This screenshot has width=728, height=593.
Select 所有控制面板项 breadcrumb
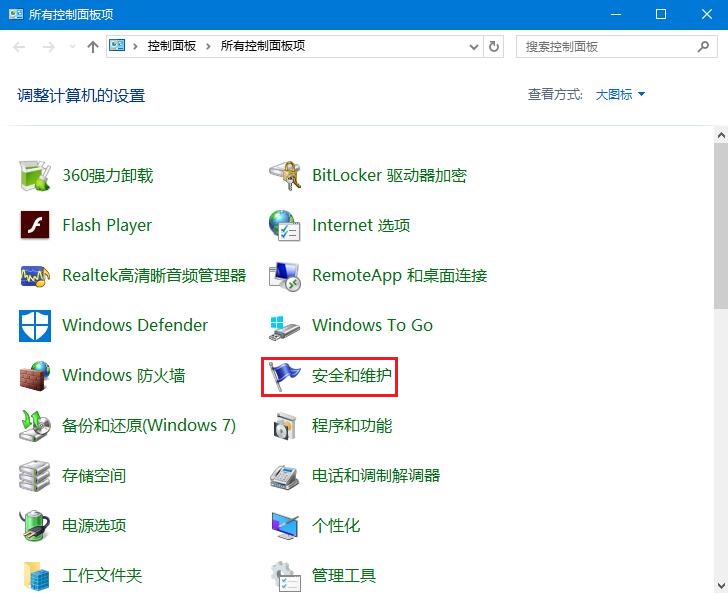[x=263, y=46]
